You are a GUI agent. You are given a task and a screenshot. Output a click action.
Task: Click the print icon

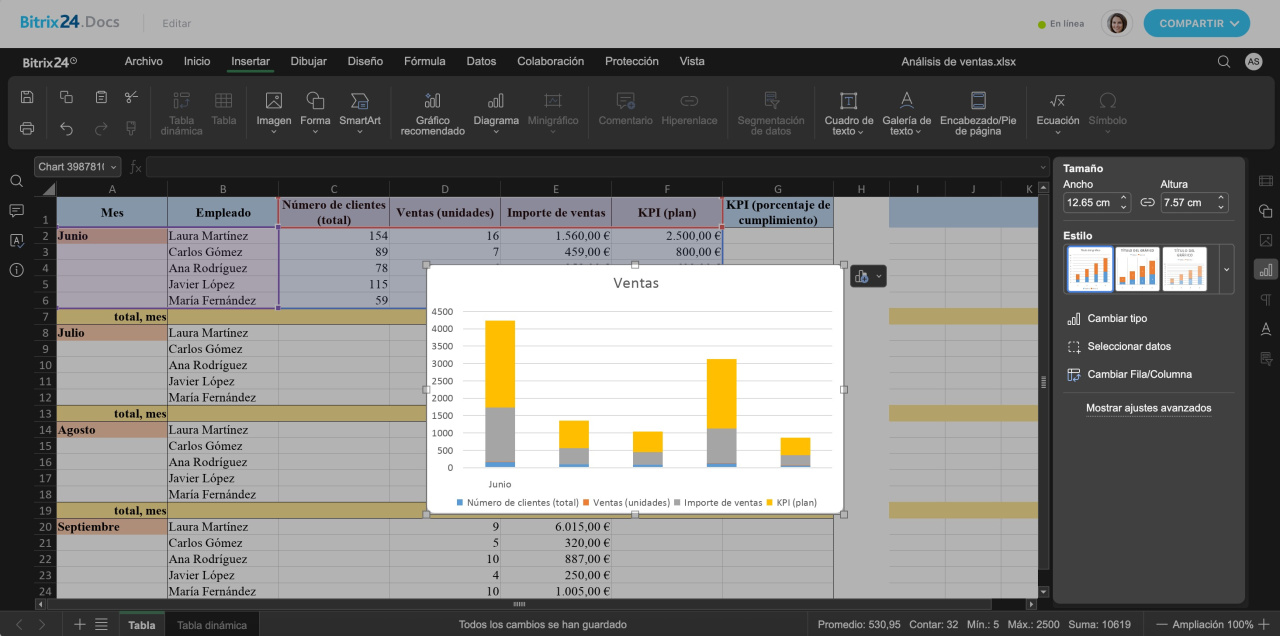click(27, 128)
